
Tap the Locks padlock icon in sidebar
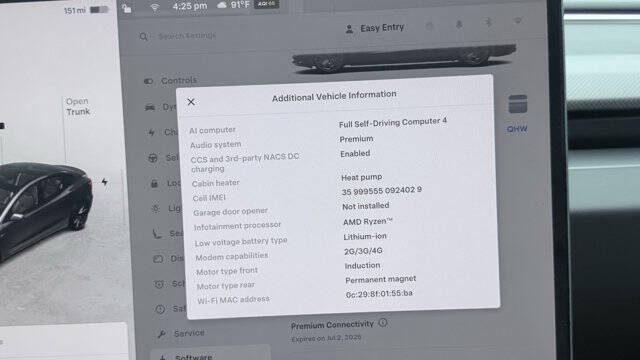[x=154, y=183]
